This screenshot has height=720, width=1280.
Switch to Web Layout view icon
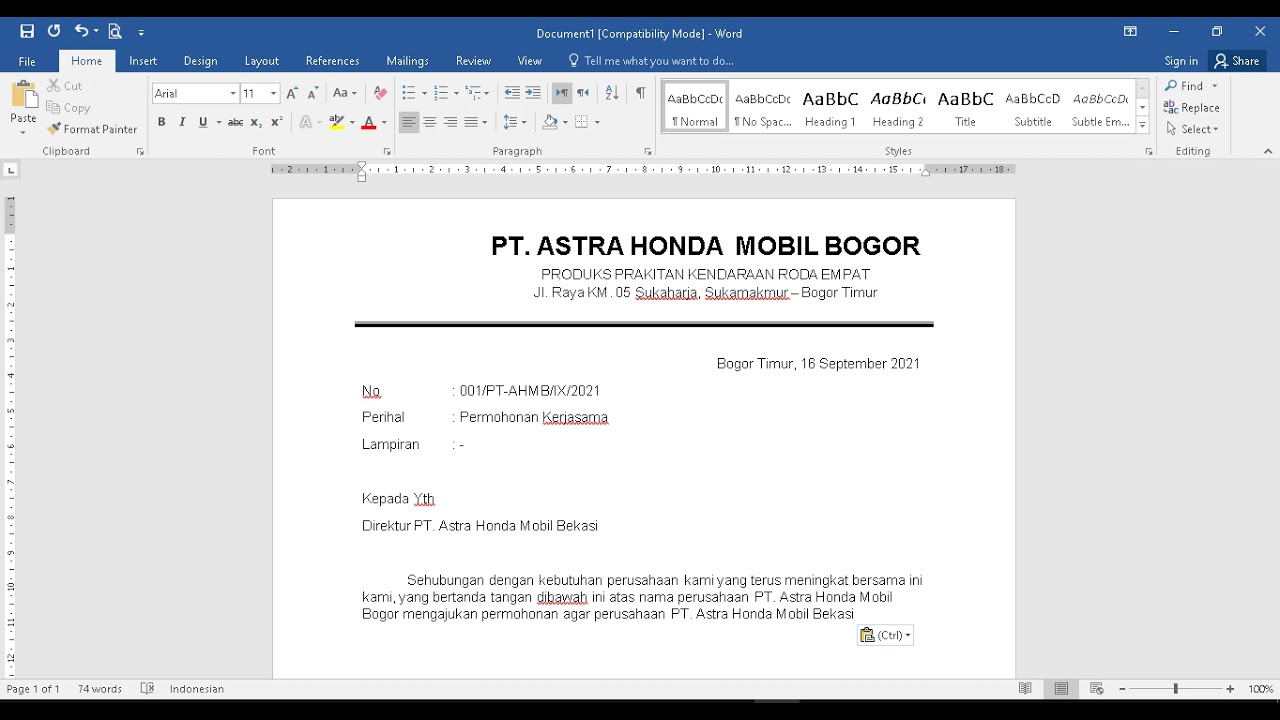tap(1097, 689)
